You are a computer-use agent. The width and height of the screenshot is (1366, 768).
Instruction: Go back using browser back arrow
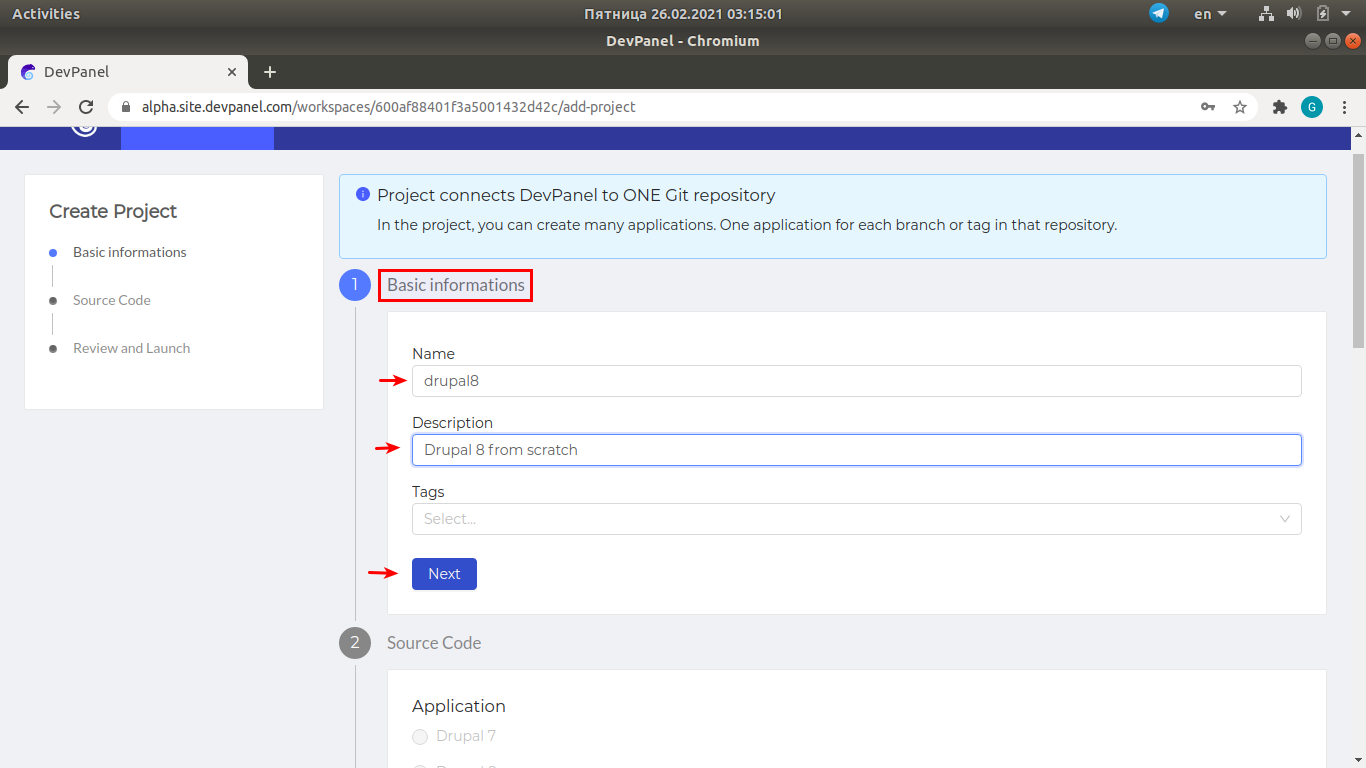tap(22, 107)
